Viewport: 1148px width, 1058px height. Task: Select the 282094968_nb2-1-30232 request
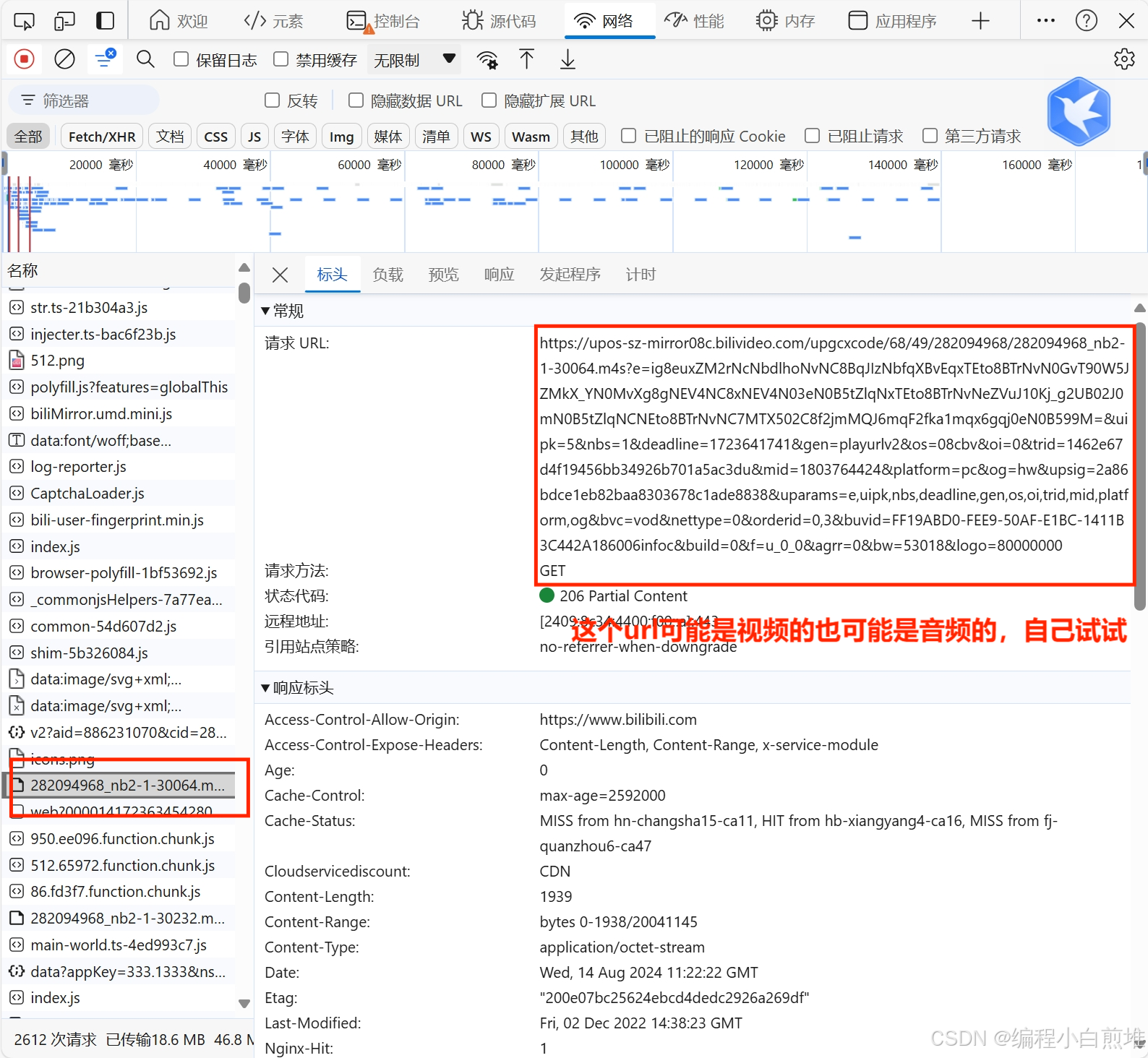[x=127, y=919]
